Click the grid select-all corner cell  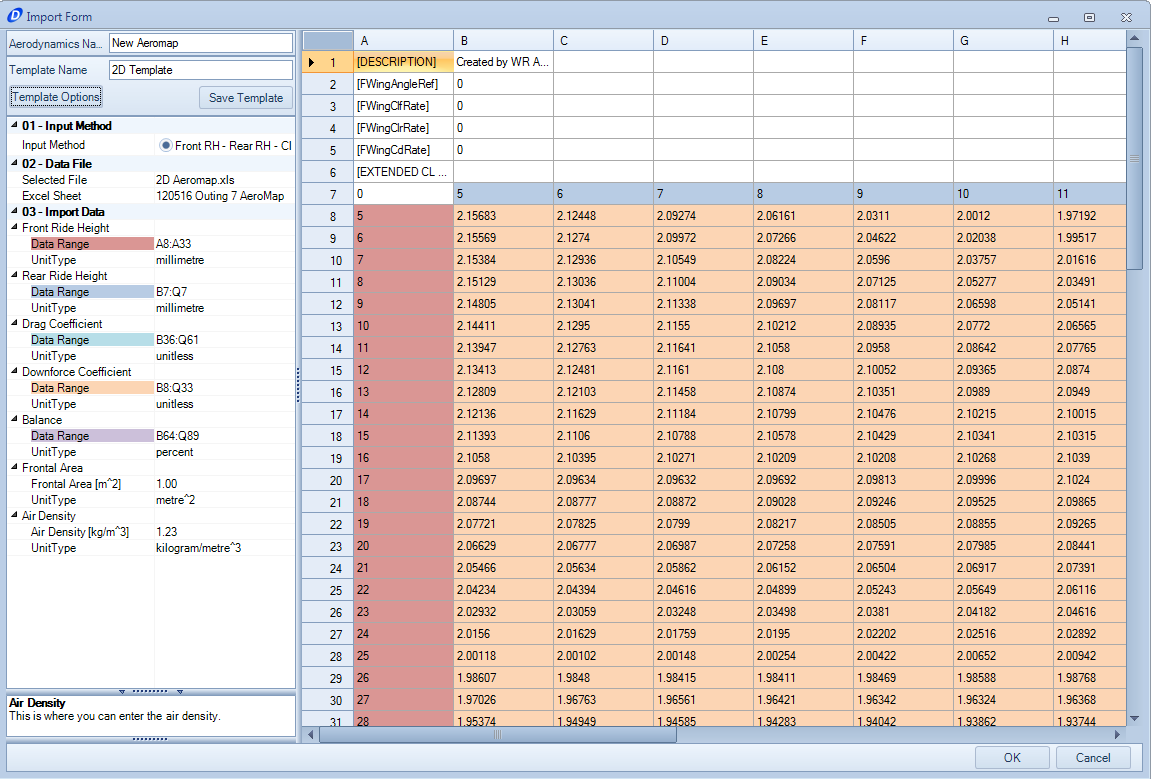click(328, 40)
